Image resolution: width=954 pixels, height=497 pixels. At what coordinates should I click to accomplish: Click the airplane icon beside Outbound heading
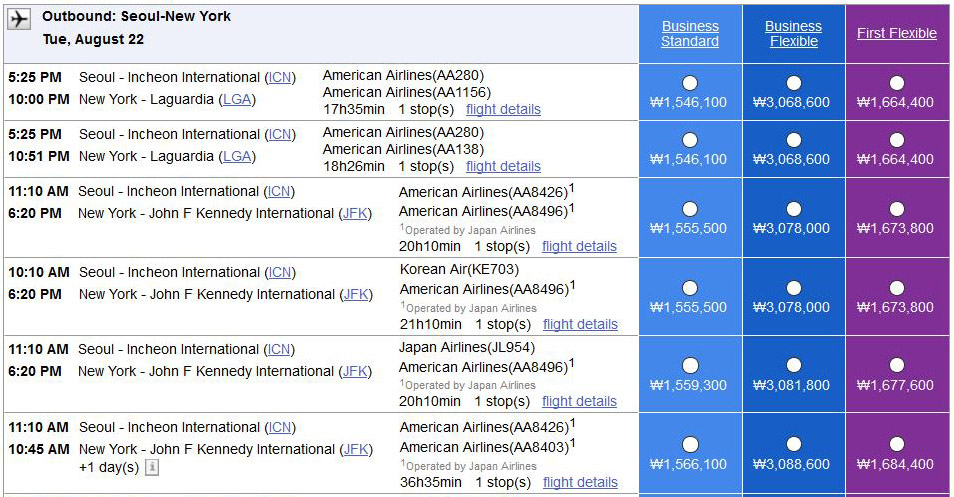coord(19,19)
